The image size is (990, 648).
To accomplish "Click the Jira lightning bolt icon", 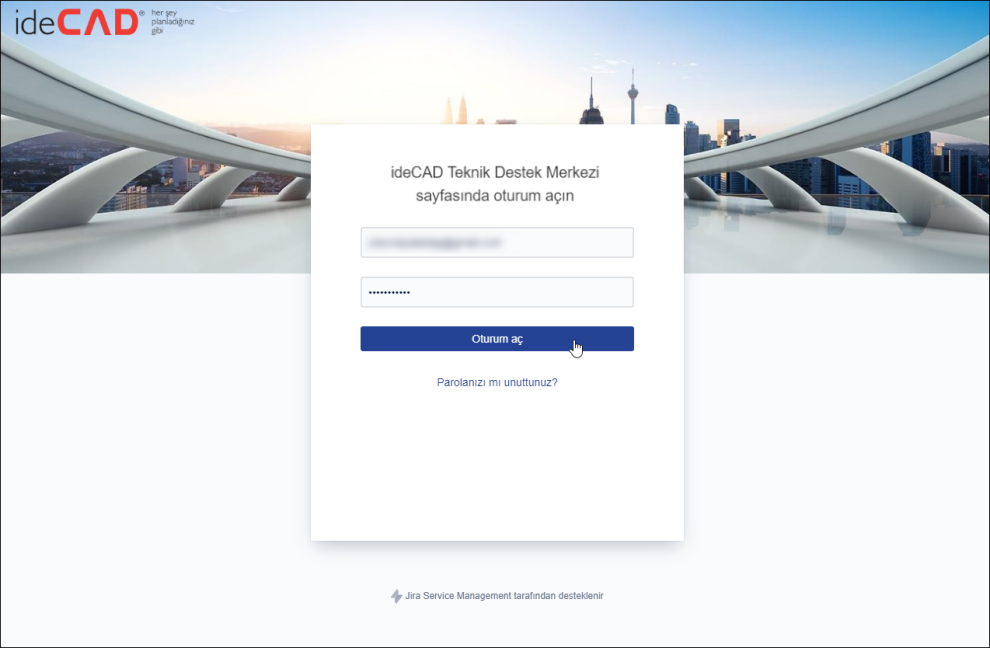I will click(397, 596).
